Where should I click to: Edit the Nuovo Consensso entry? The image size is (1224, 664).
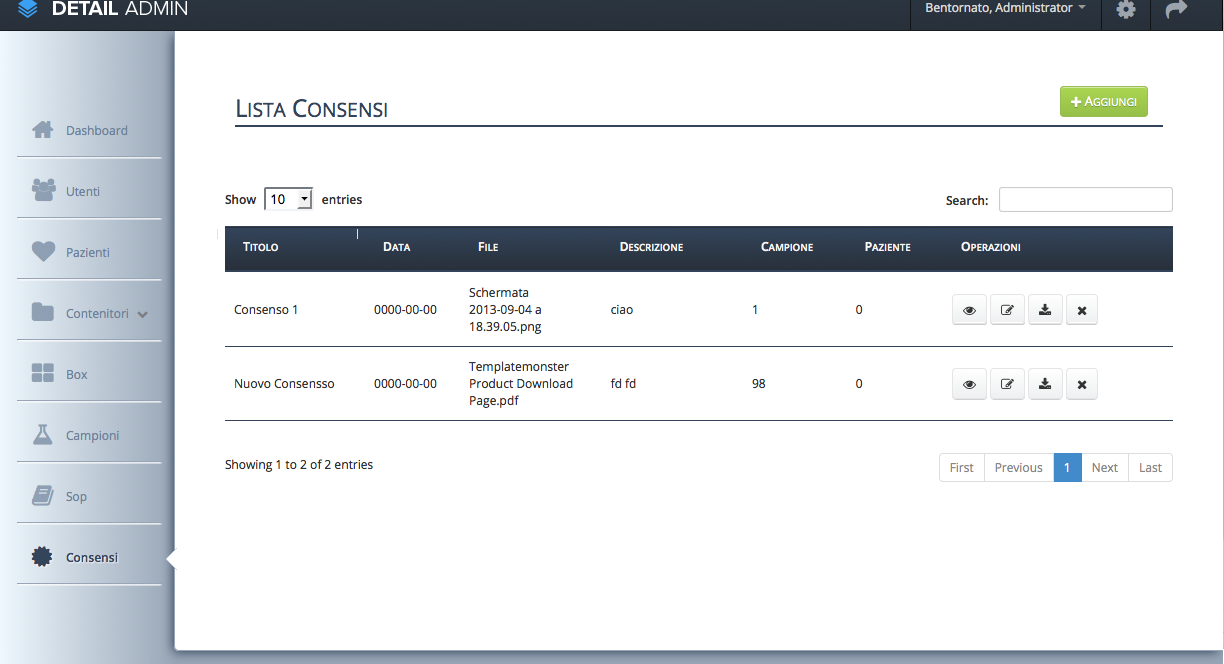(1007, 384)
